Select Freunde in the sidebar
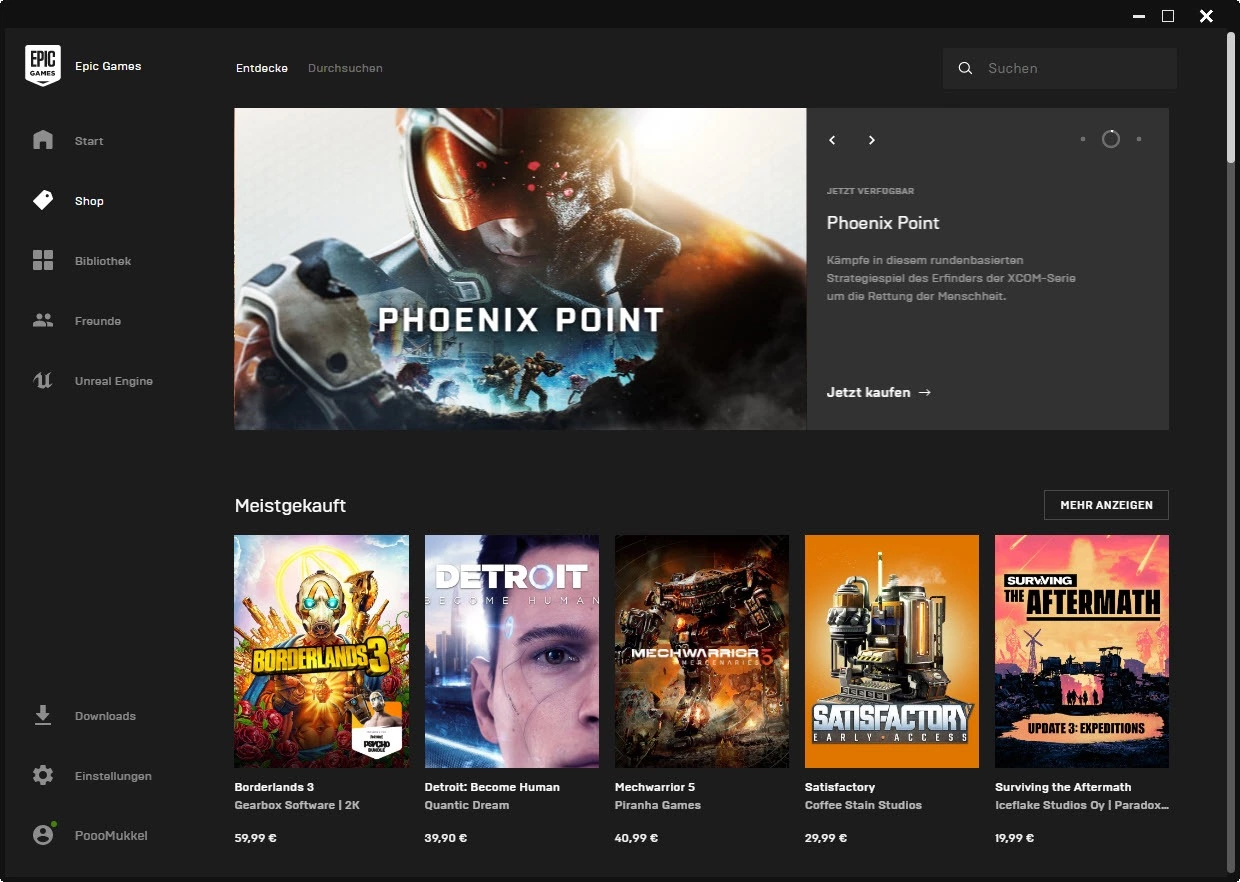The height and width of the screenshot is (882, 1240). [98, 321]
